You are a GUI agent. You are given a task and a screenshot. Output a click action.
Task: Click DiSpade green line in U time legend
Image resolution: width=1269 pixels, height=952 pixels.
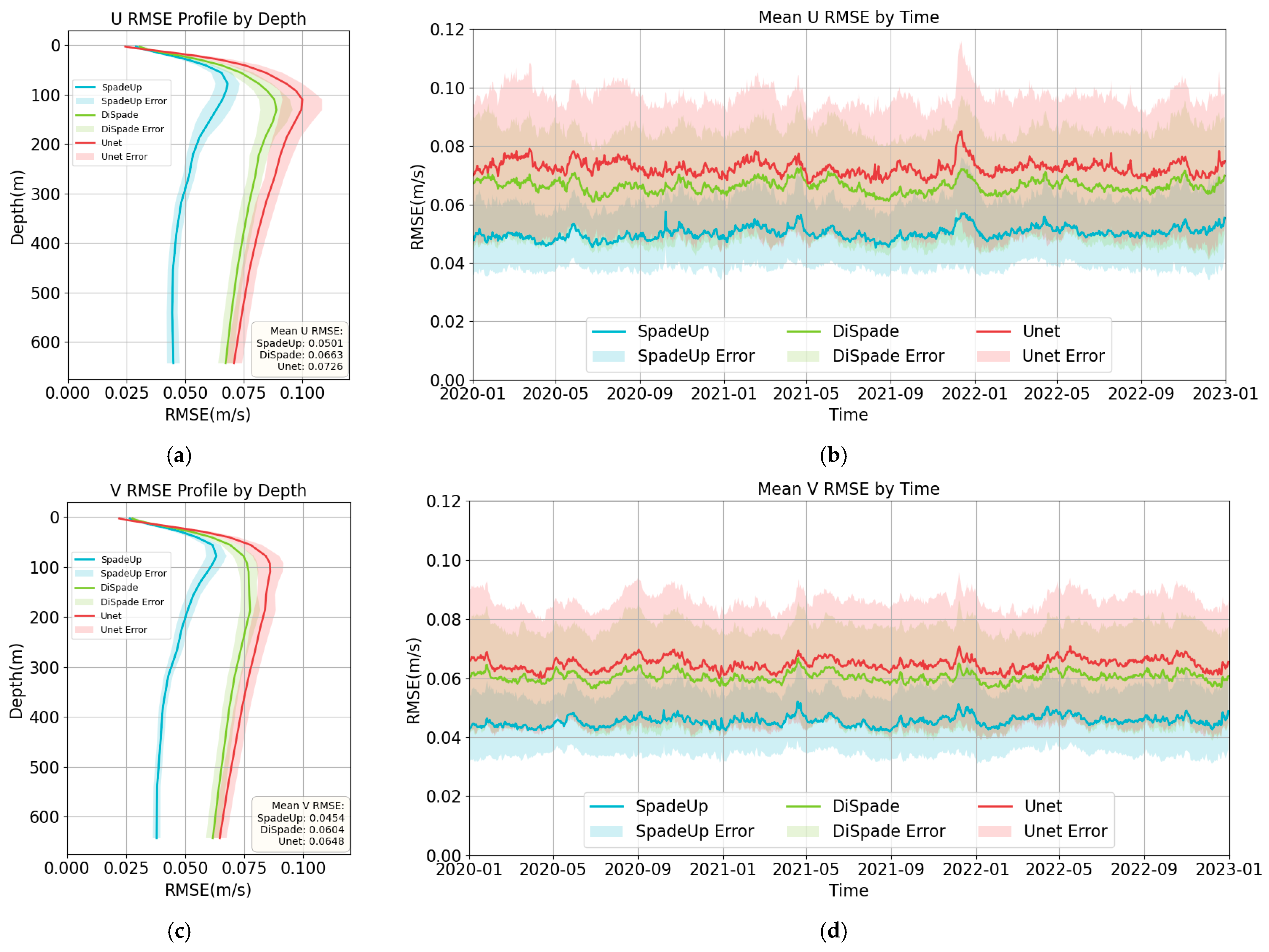803,331
